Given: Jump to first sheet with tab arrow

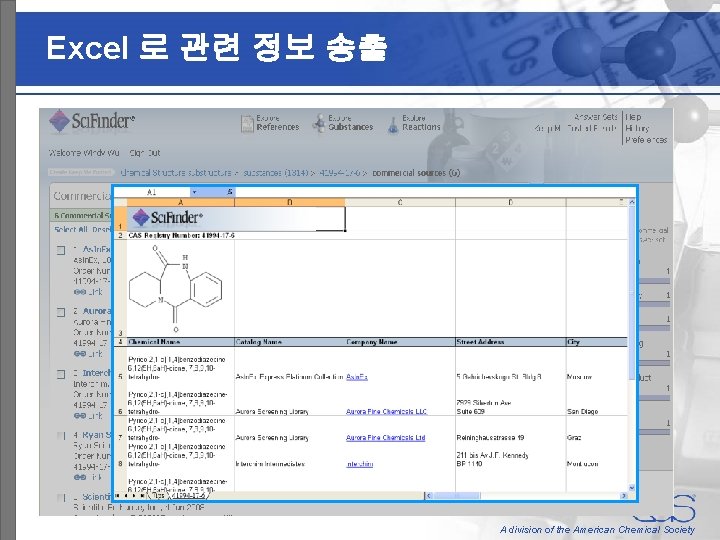Looking at the screenshot, I should click(118, 495).
